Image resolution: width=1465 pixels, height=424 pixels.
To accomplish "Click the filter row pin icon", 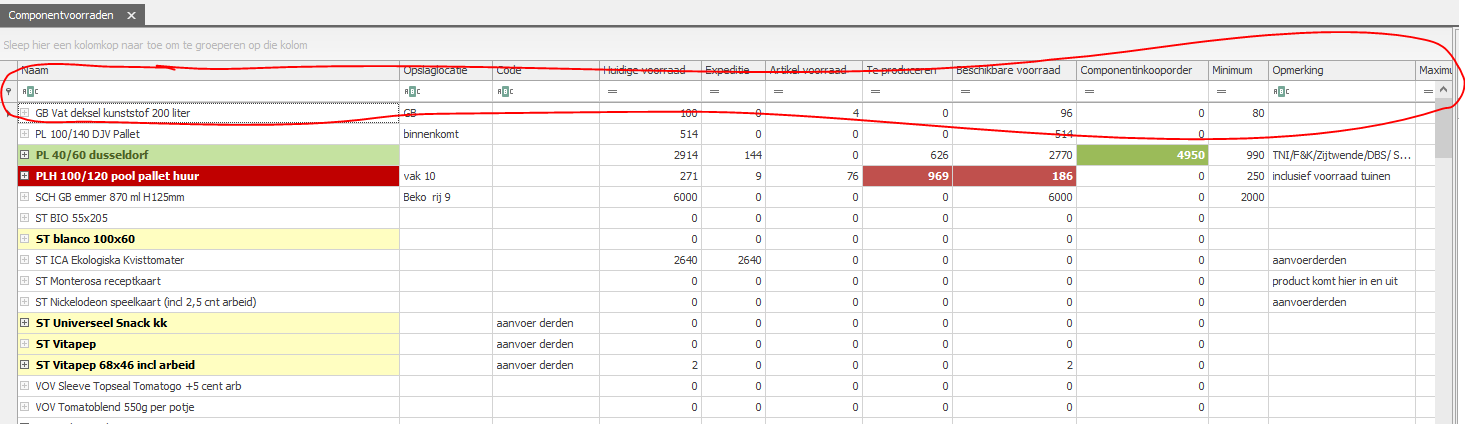I will tap(9, 91).
